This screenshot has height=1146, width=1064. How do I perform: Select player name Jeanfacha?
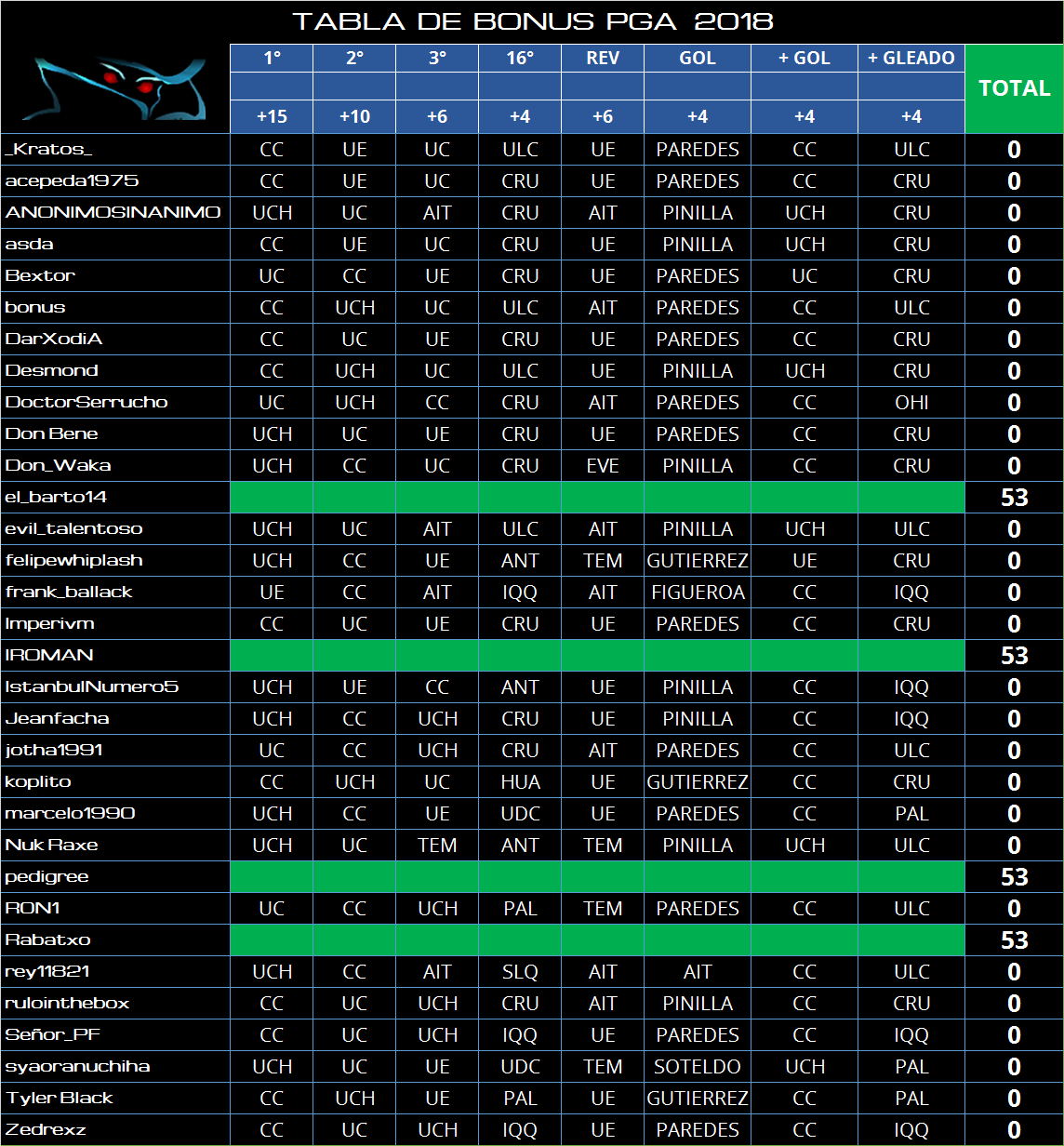tap(57, 718)
